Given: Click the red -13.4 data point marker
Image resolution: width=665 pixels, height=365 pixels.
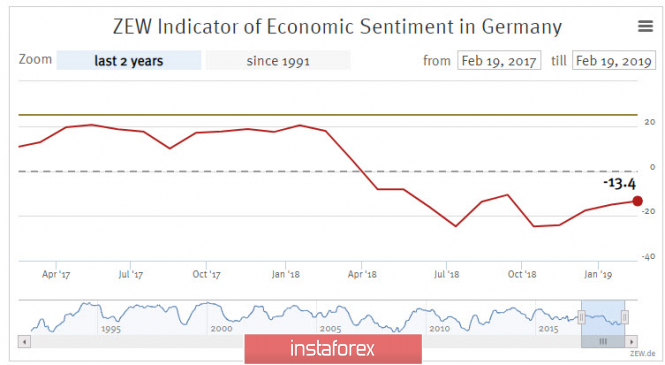Looking at the screenshot, I should (637, 201).
